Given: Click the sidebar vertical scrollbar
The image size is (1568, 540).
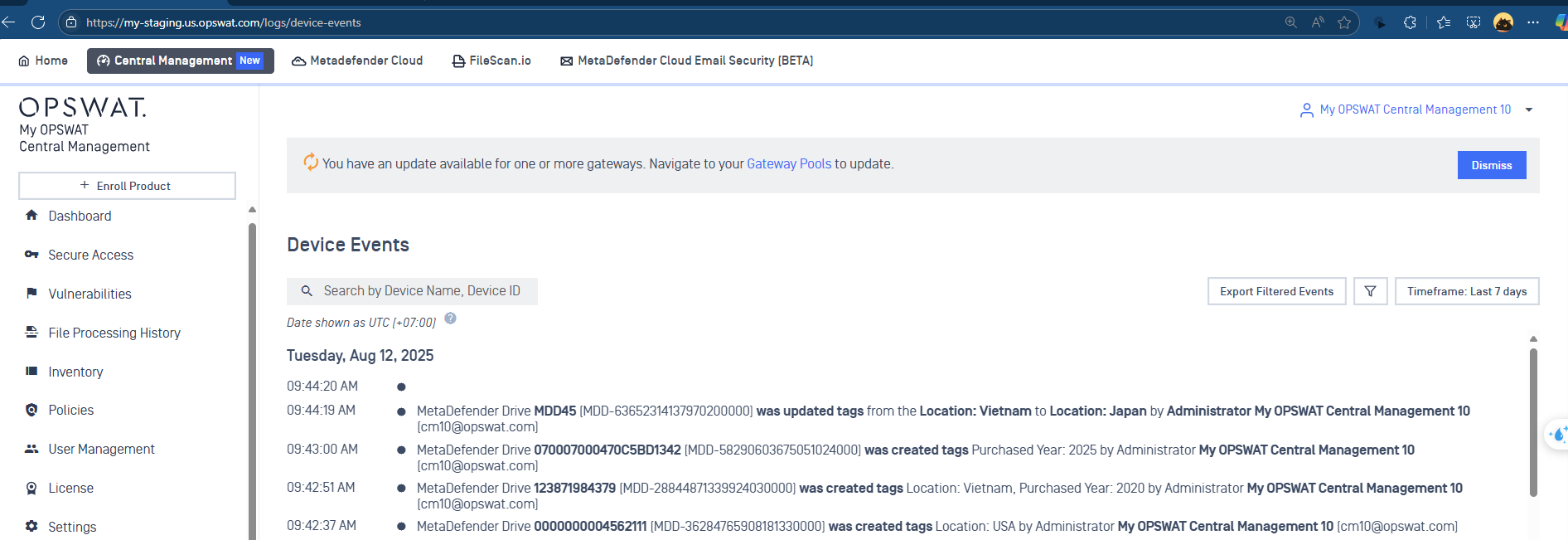Looking at the screenshot, I should [252, 382].
